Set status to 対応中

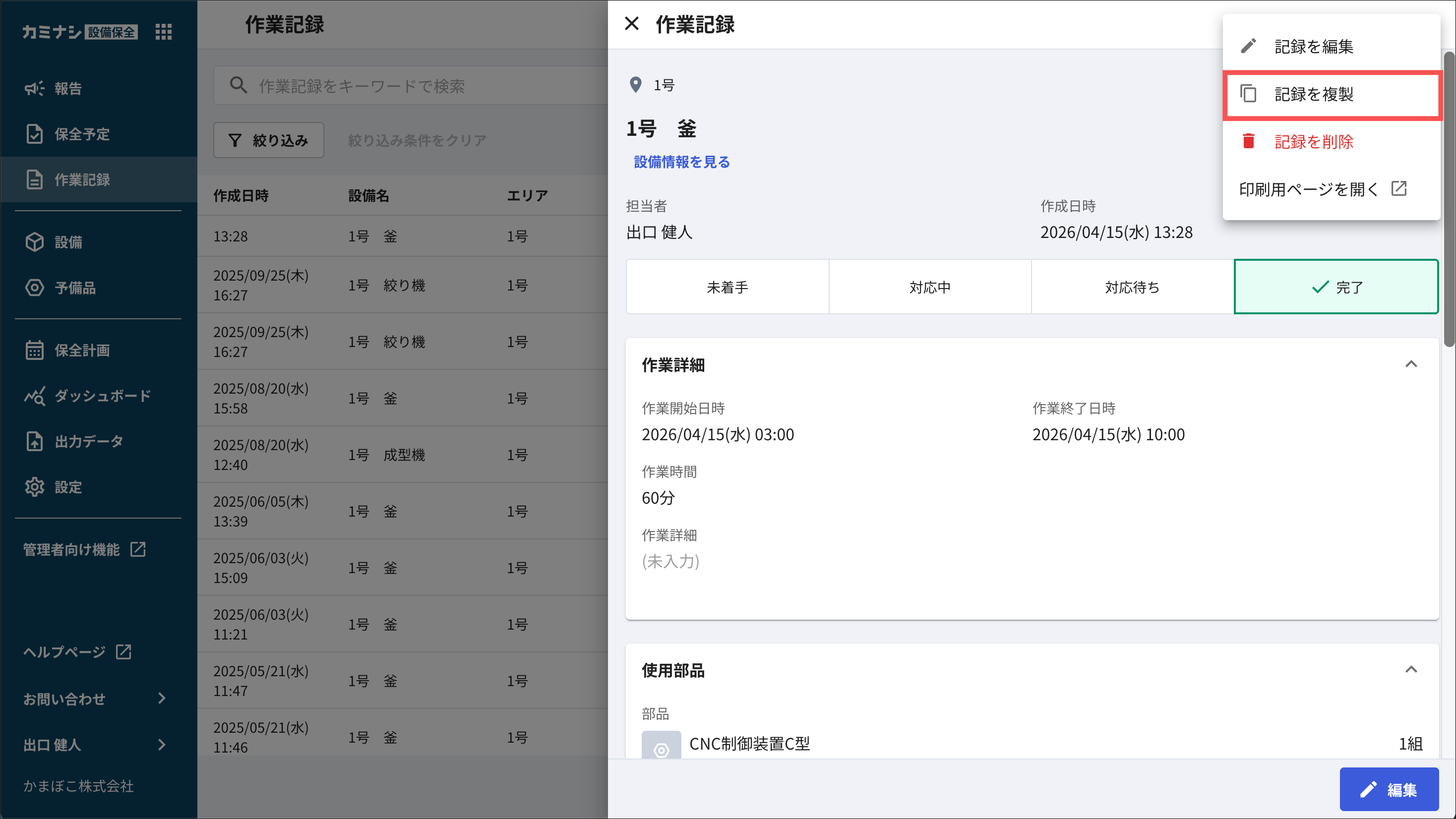coord(929,287)
